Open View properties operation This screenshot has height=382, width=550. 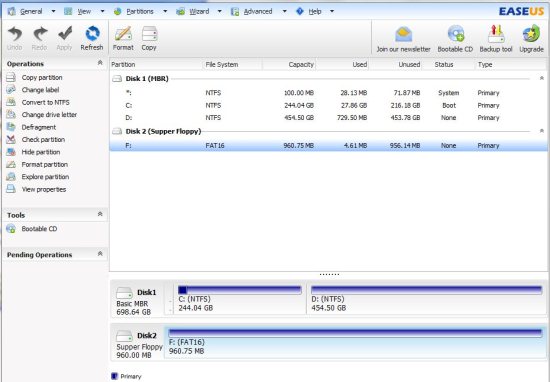[x=44, y=189]
